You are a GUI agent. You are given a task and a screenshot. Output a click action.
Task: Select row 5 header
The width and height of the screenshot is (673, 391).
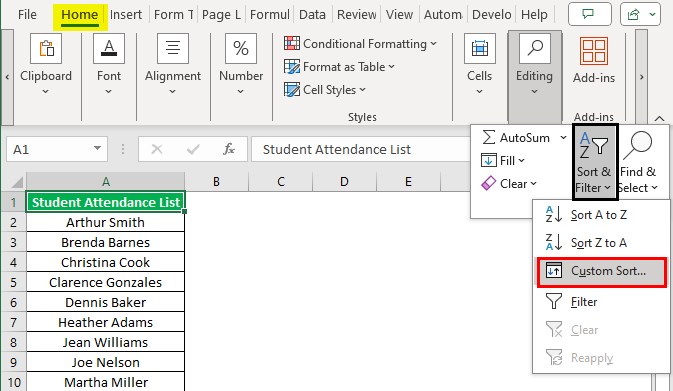click(x=13, y=282)
